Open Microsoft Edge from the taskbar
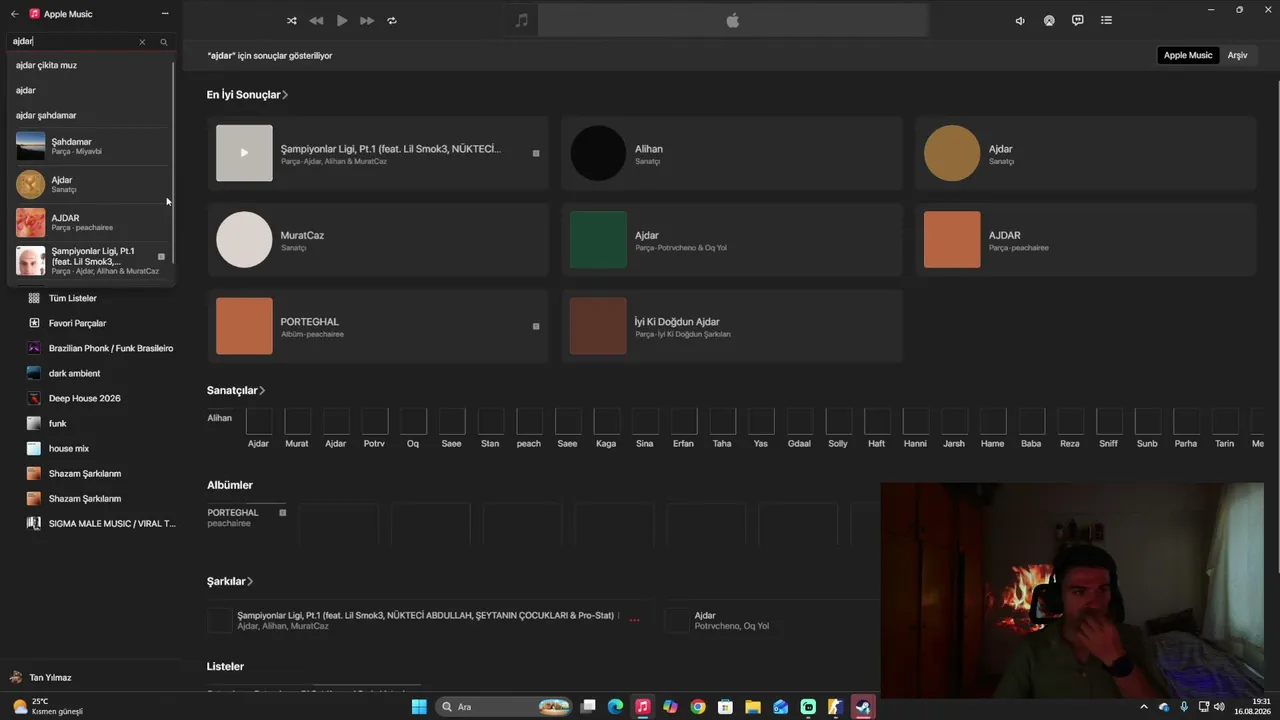This screenshot has width=1280, height=720. point(616,707)
